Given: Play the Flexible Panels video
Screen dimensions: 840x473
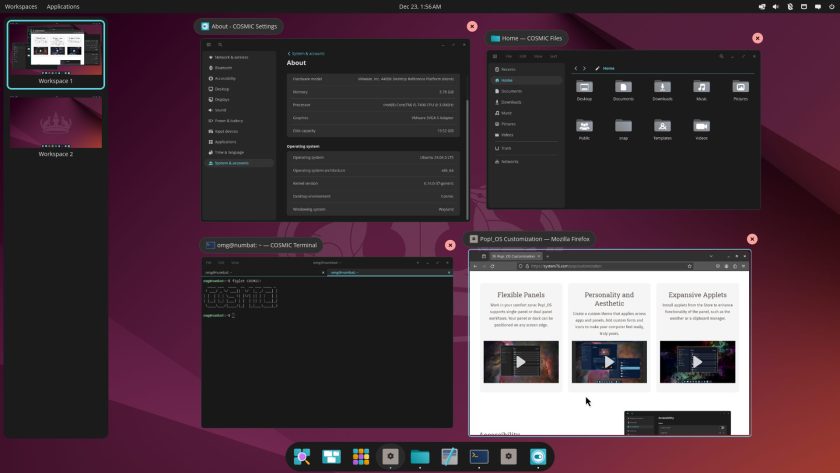Looking at the screenshot, I should pos(521,362).
